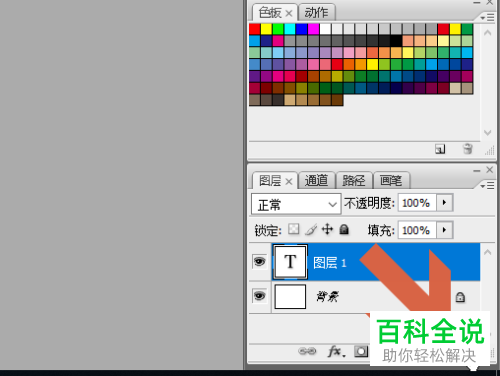Open the 动作 actions tab

click(316, 13)
